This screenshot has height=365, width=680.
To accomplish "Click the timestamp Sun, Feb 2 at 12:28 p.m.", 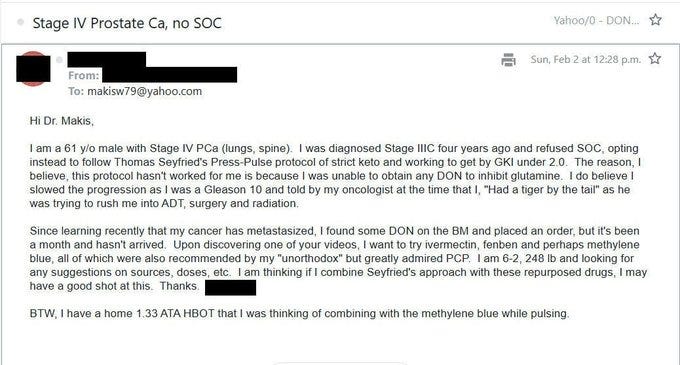I will [x=585, y=59].
